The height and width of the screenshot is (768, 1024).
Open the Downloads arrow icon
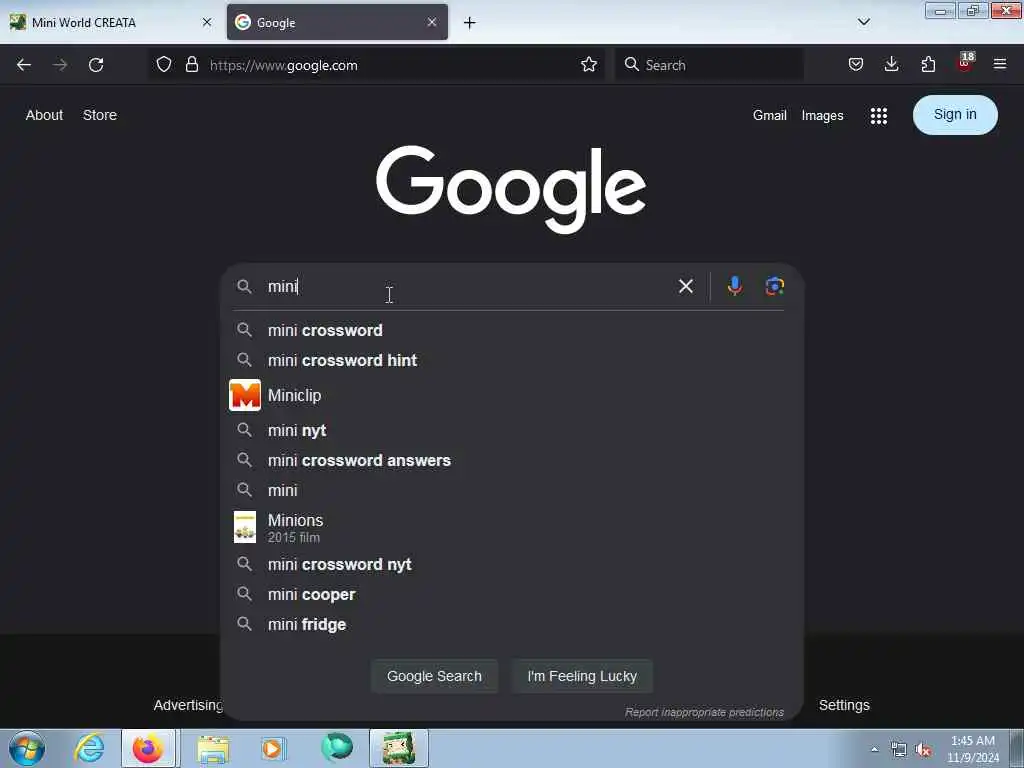tap(891, 65)
